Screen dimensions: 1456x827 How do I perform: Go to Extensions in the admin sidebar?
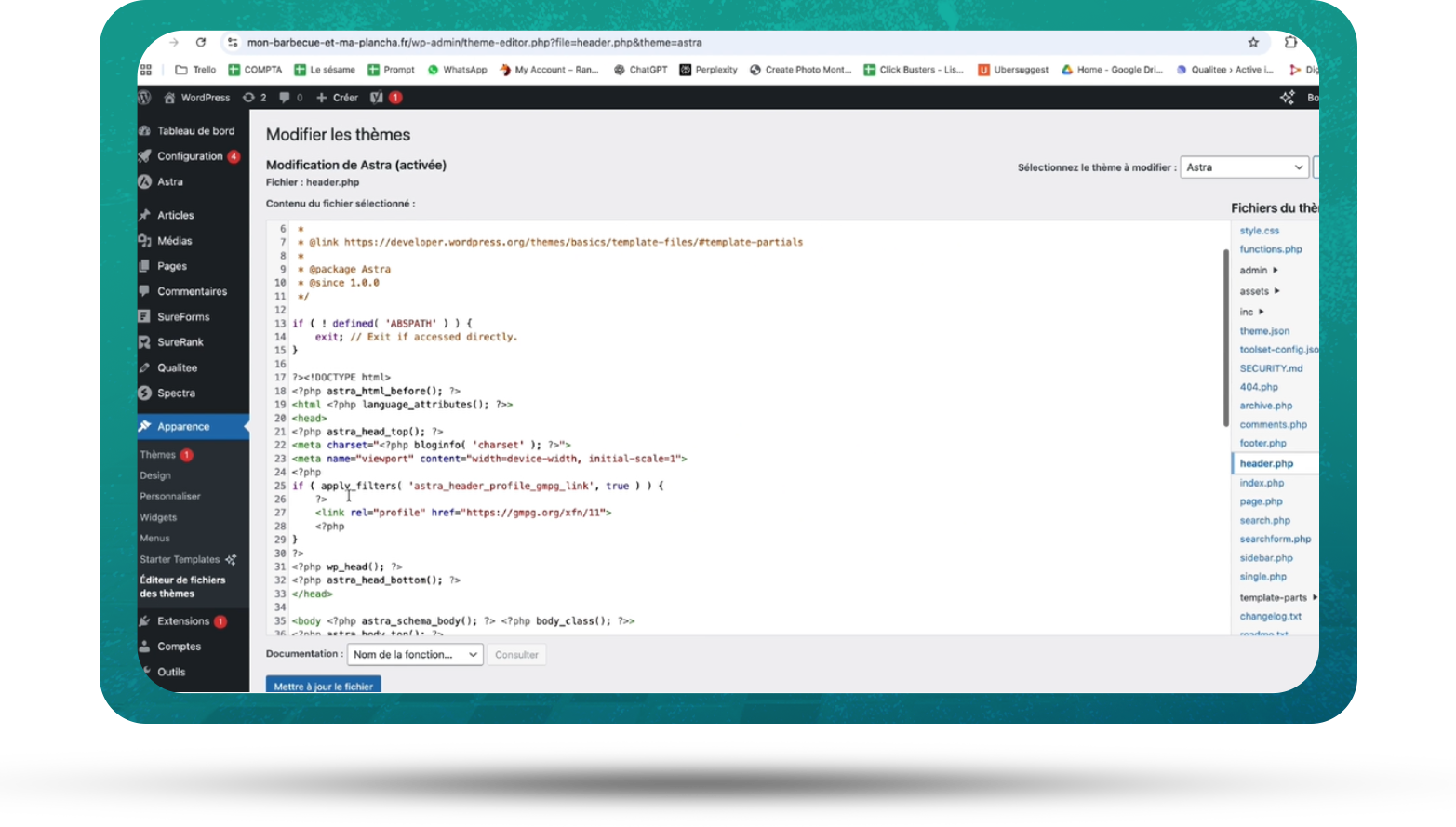tap(182, 621)
